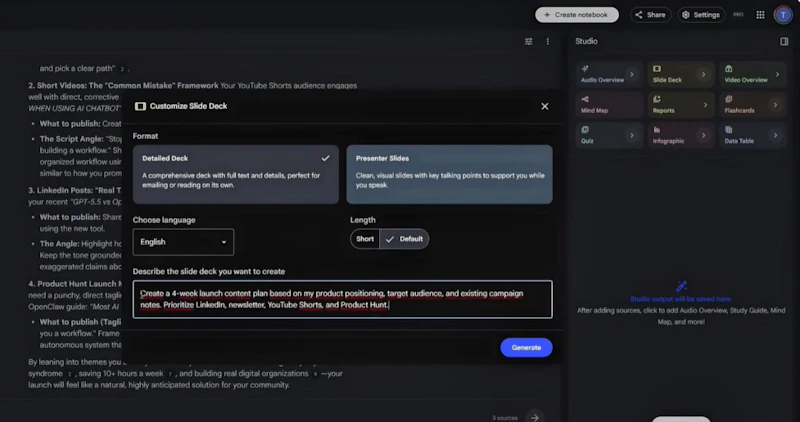Click citation marker 9 after 'digital organizations'
Viewport: 800px width, 422px height.
click(x=315, y=374)
